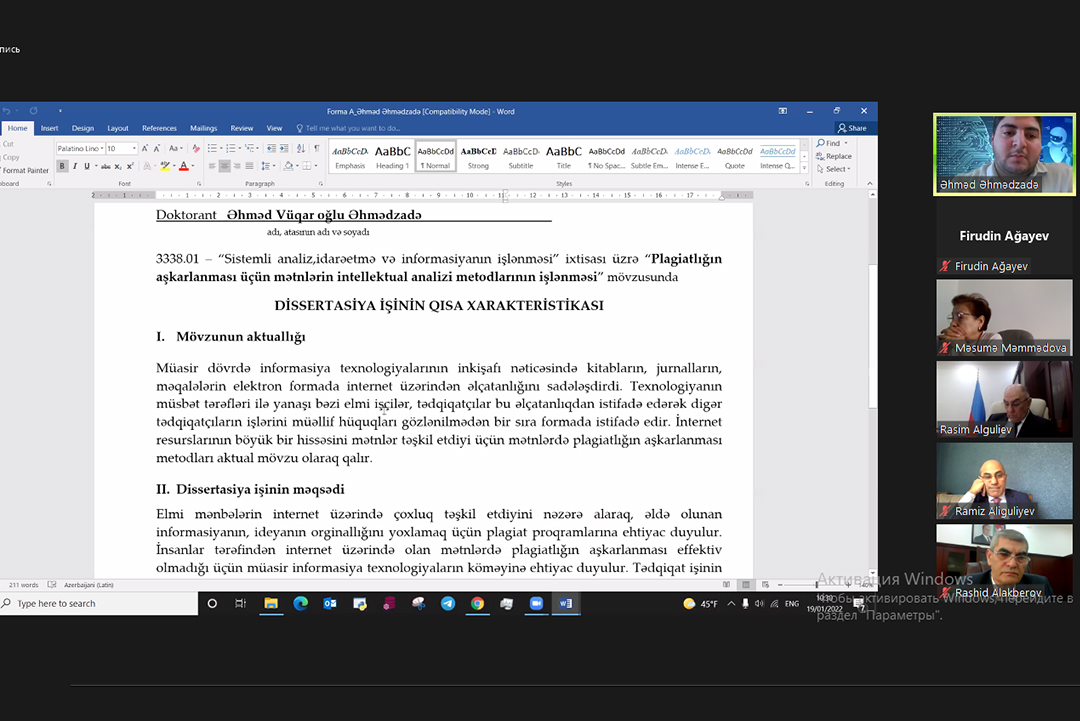
Task: Enable center text alignment
Action: pos(225,166)
